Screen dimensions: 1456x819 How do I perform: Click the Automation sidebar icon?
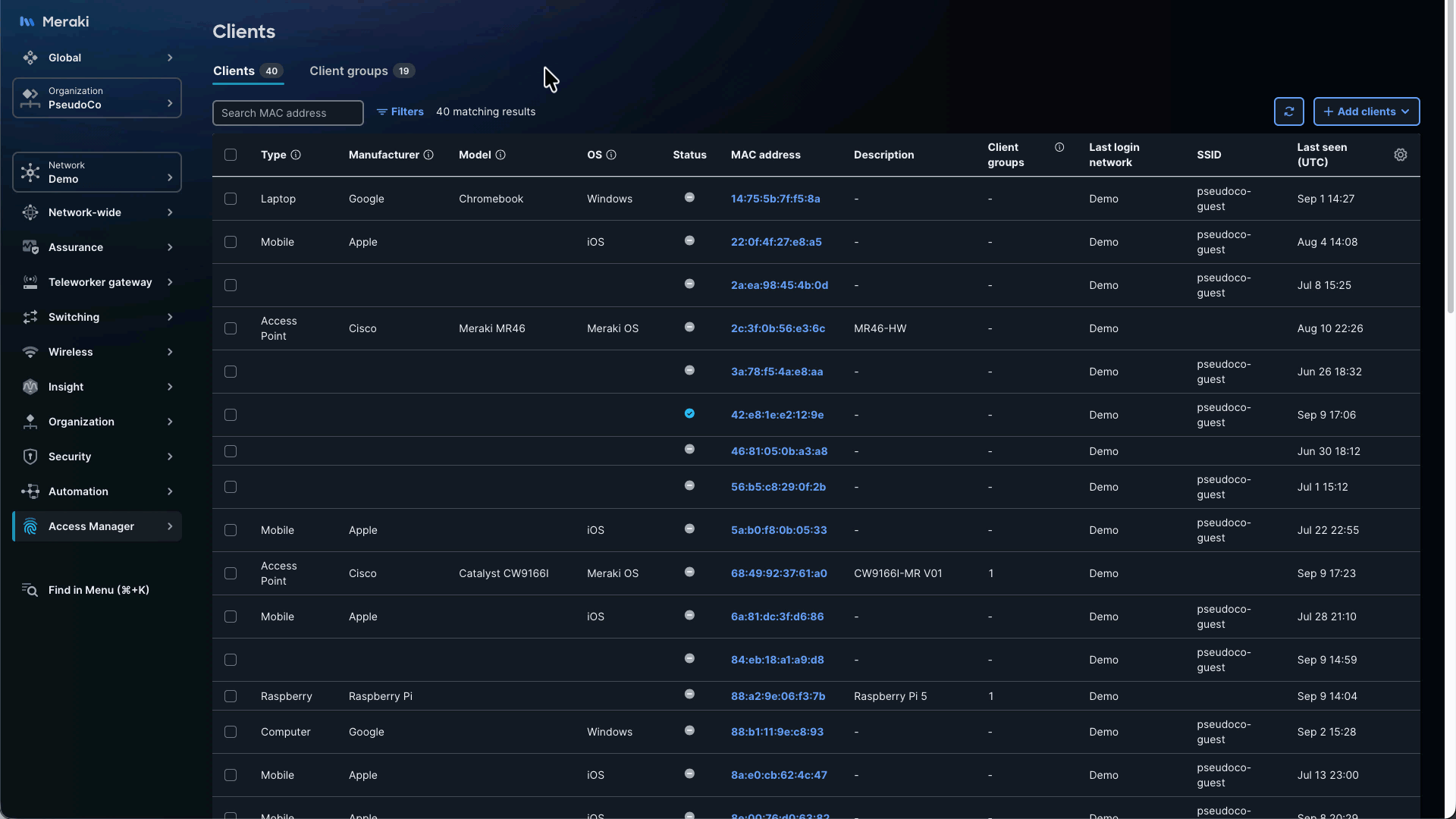30,491
